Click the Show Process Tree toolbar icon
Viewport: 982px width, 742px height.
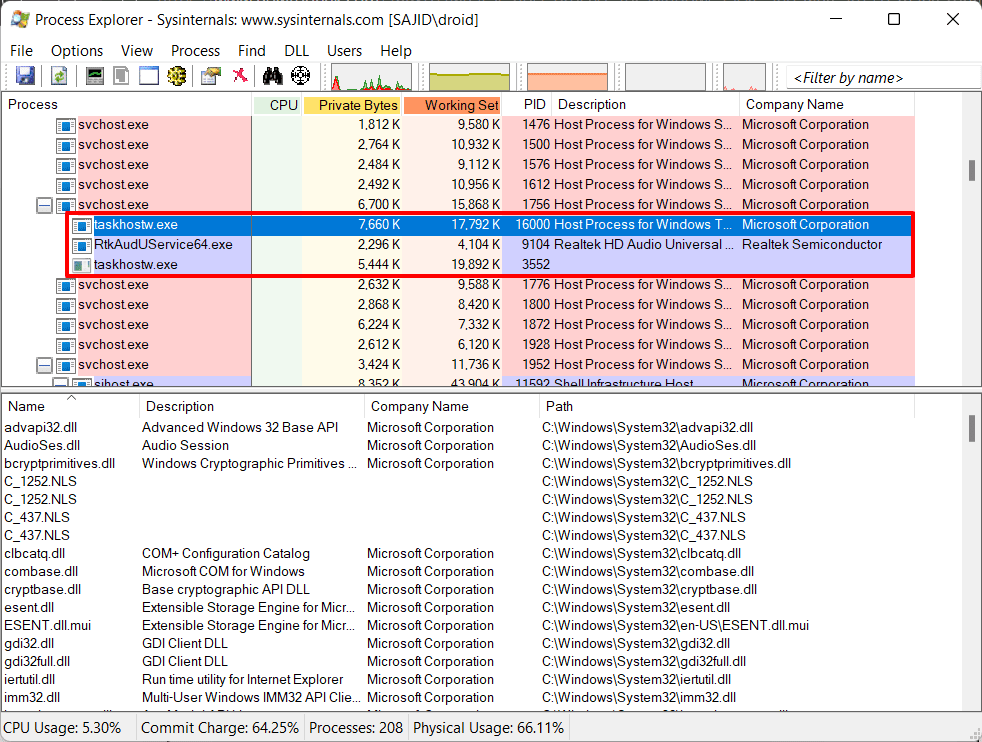tap(121, 76)
